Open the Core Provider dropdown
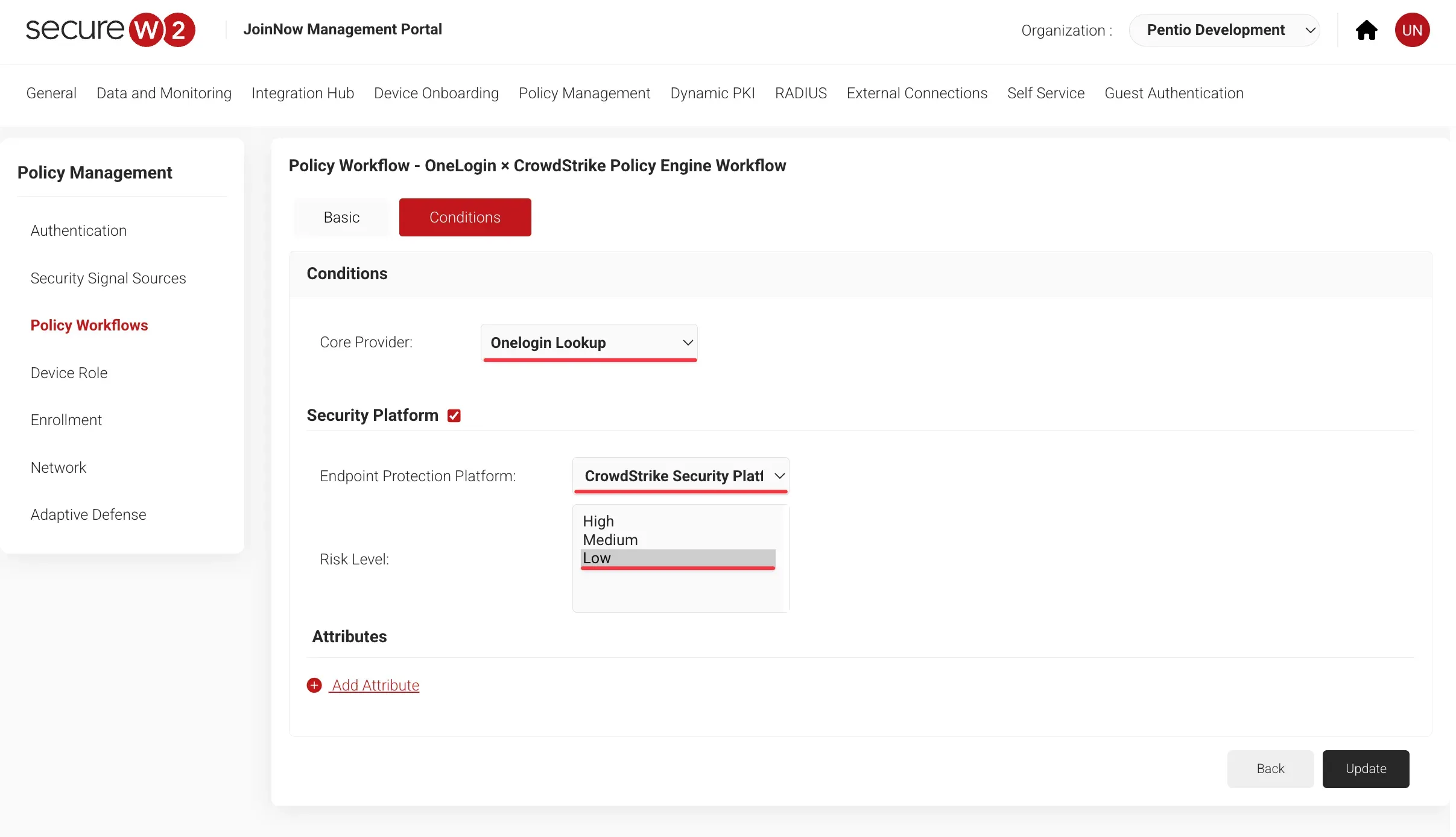The height and width of the screenshot is (837, 1456). pos(589,343)
